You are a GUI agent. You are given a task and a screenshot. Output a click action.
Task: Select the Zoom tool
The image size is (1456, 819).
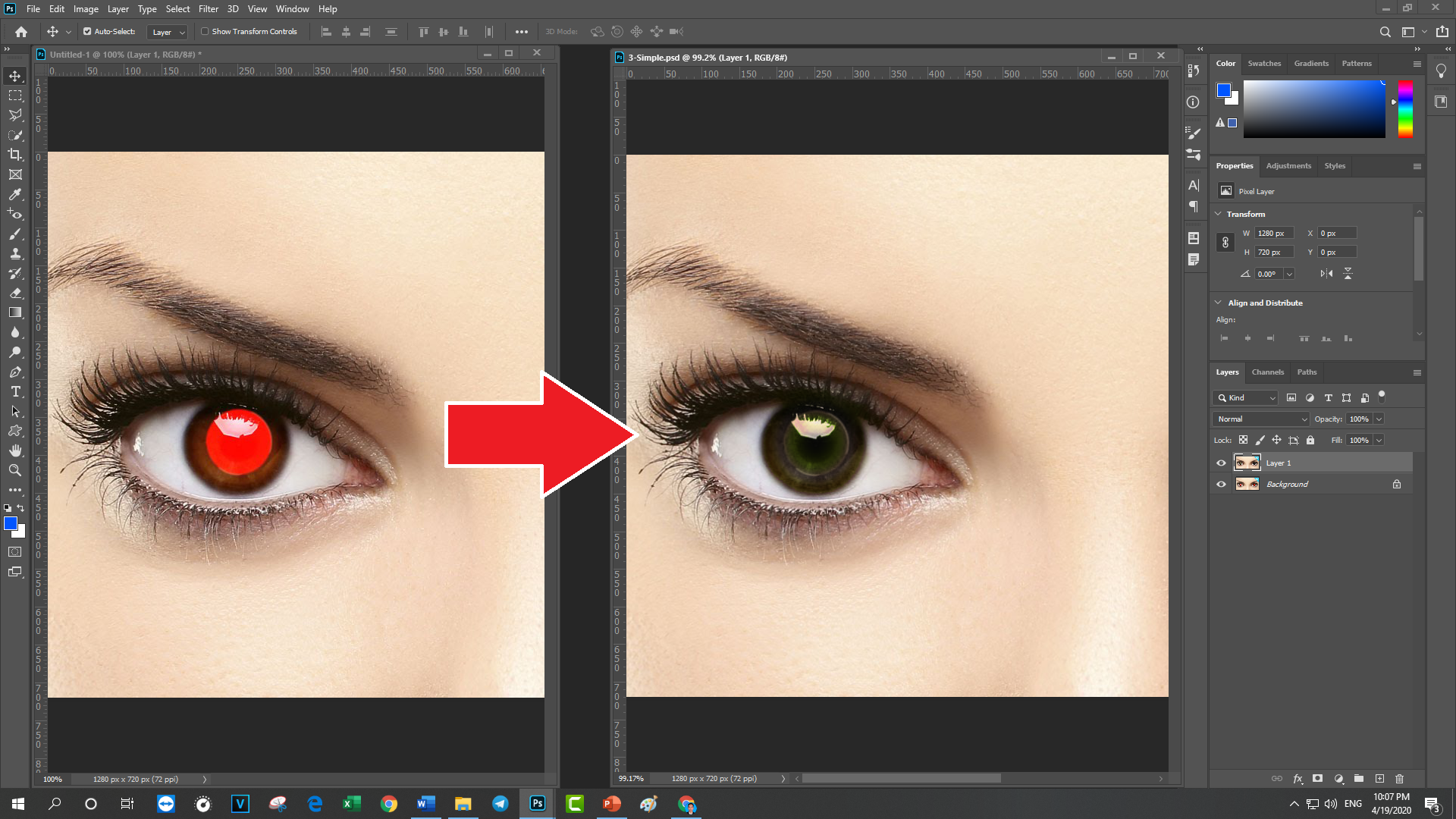[15, 470]
